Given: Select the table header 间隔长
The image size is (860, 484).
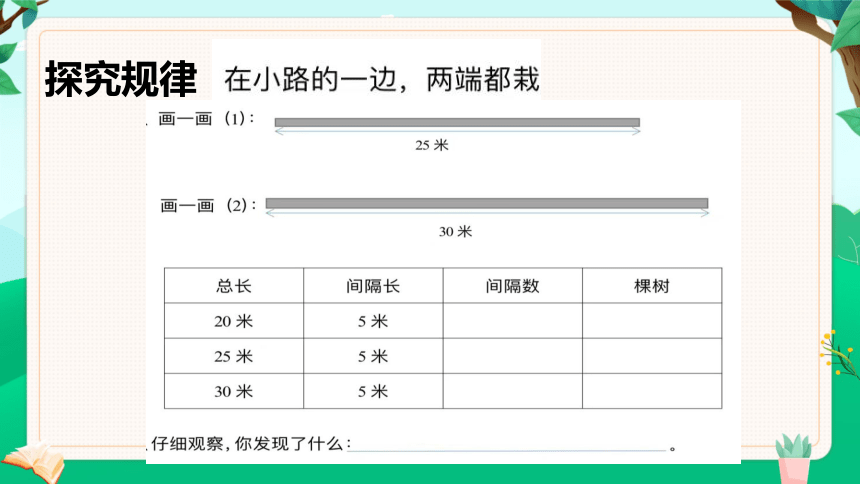Looking at the screenshot, I should click(x=373, y=285).
